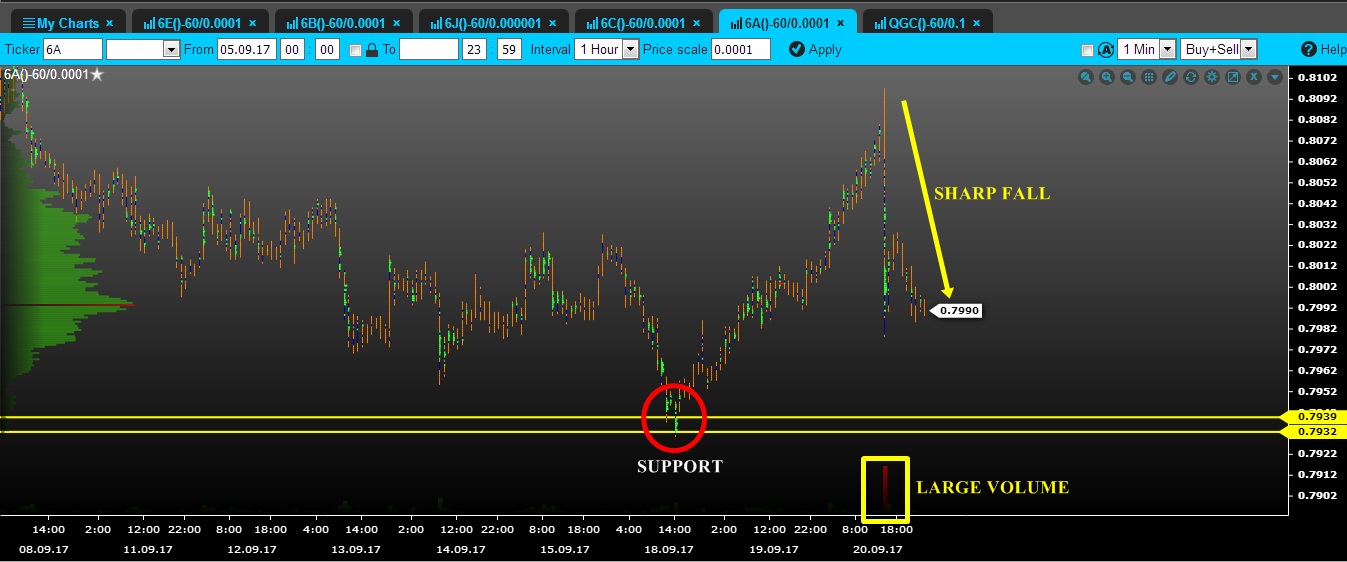Mark chart 6A as favorite star
1347x562 pixels.
[x=97, y=74]
